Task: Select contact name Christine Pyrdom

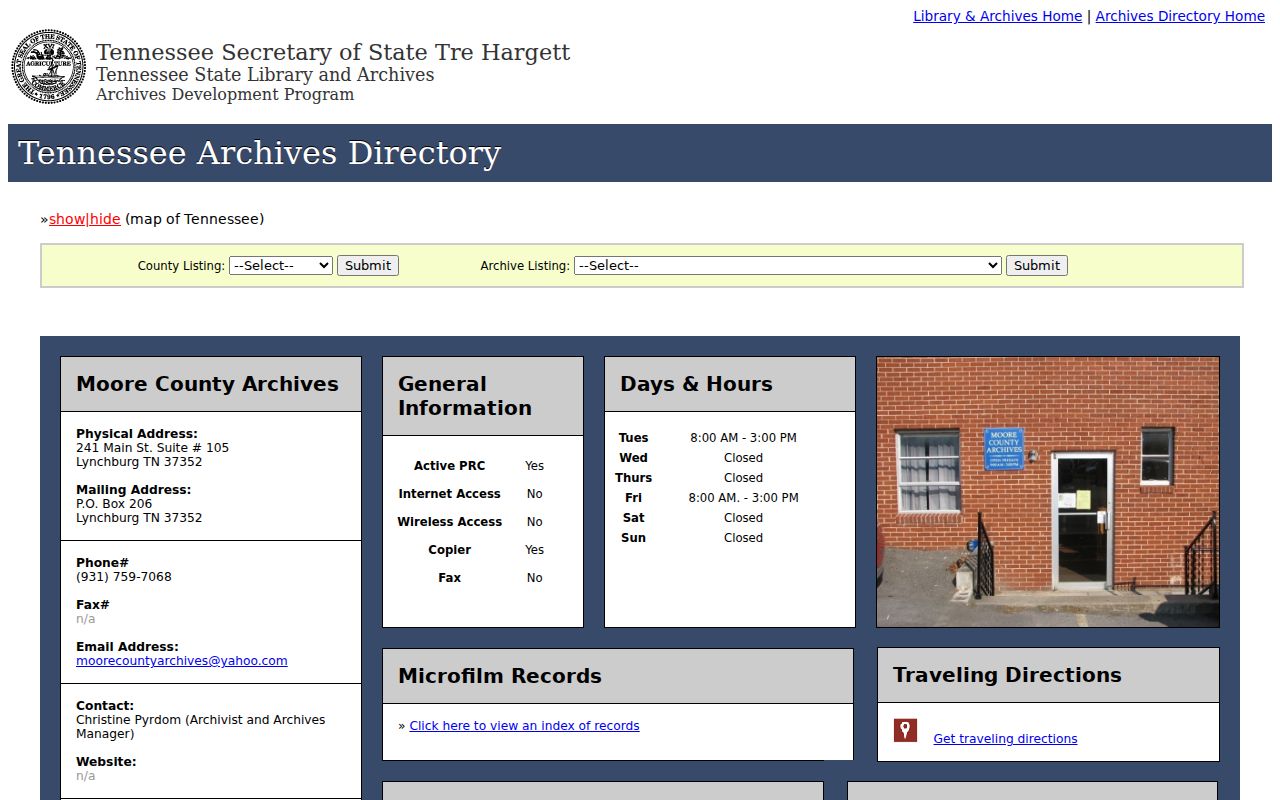Action: tap(129, 720)
